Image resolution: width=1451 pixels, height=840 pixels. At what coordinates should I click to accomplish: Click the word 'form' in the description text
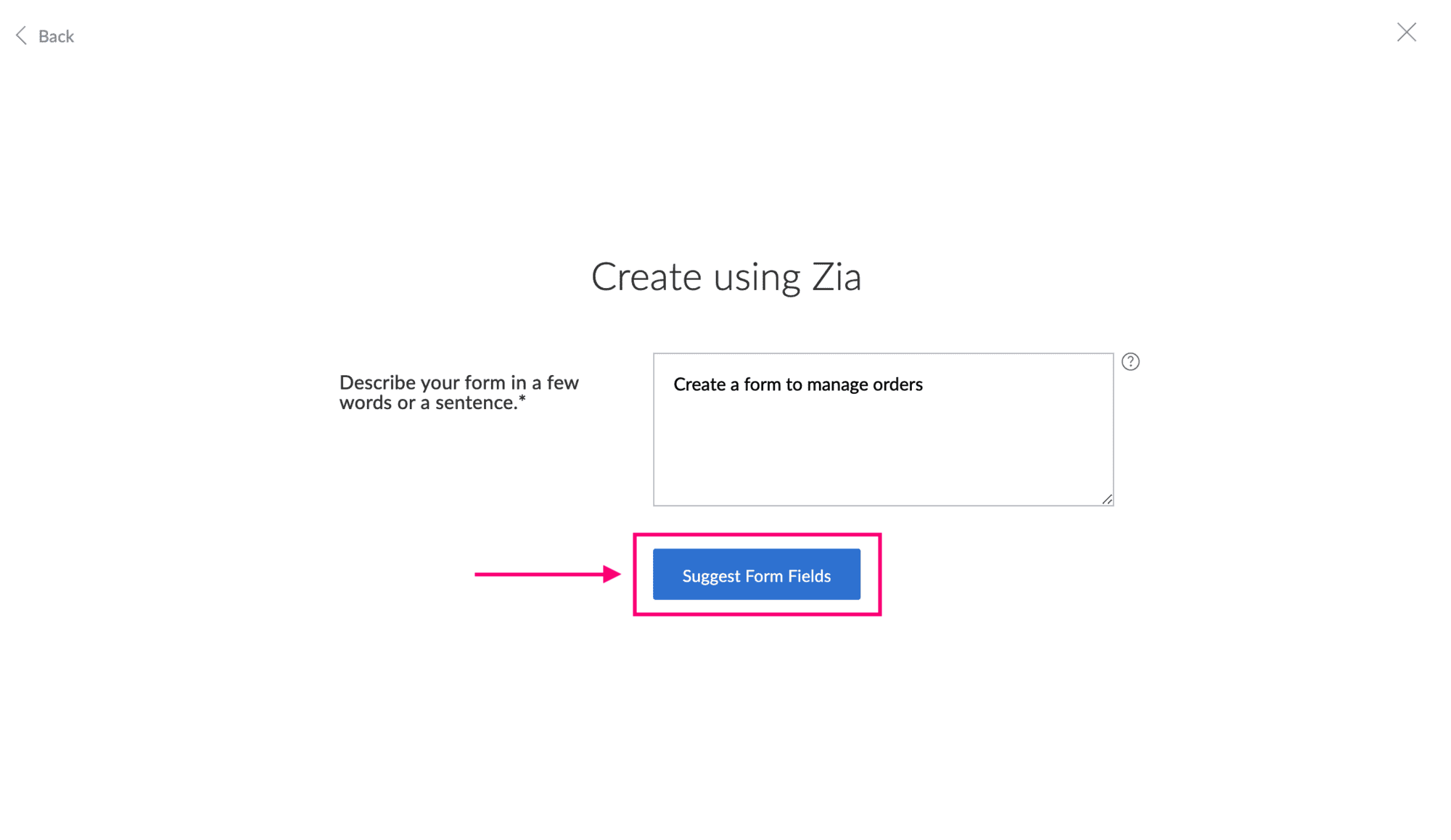762,384
